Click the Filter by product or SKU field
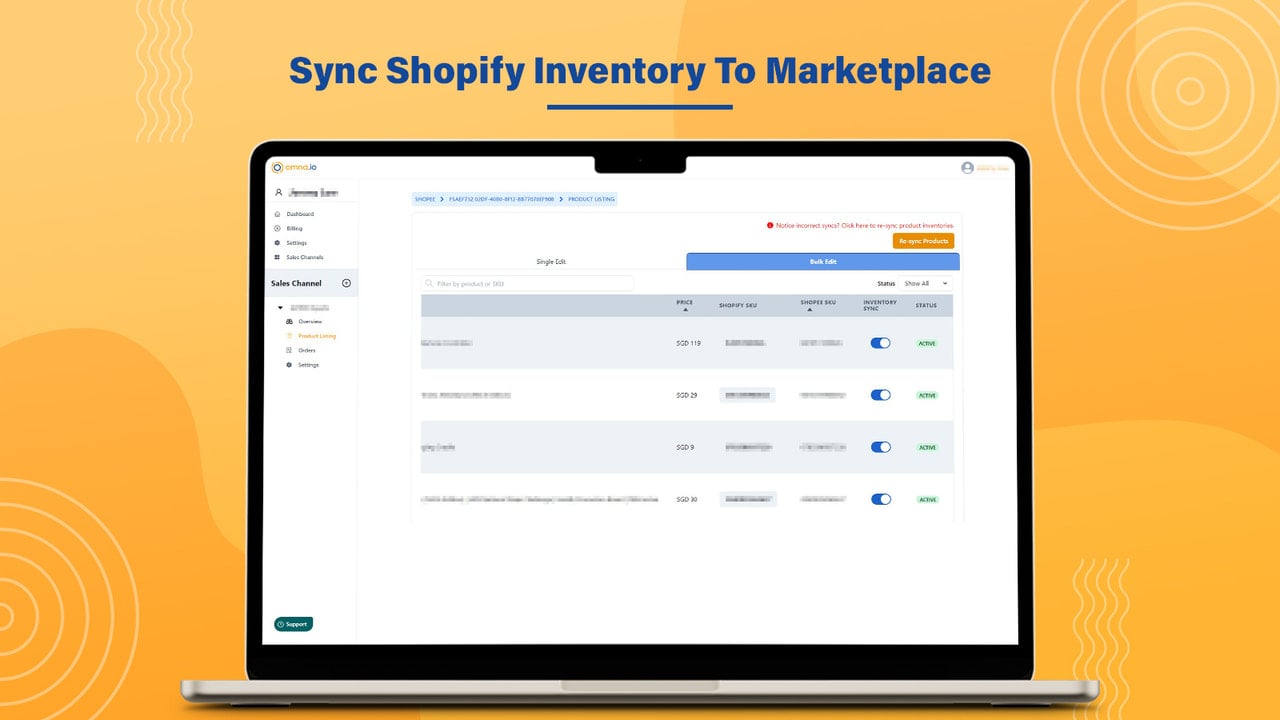1280x720 pixels. point(527,284)
